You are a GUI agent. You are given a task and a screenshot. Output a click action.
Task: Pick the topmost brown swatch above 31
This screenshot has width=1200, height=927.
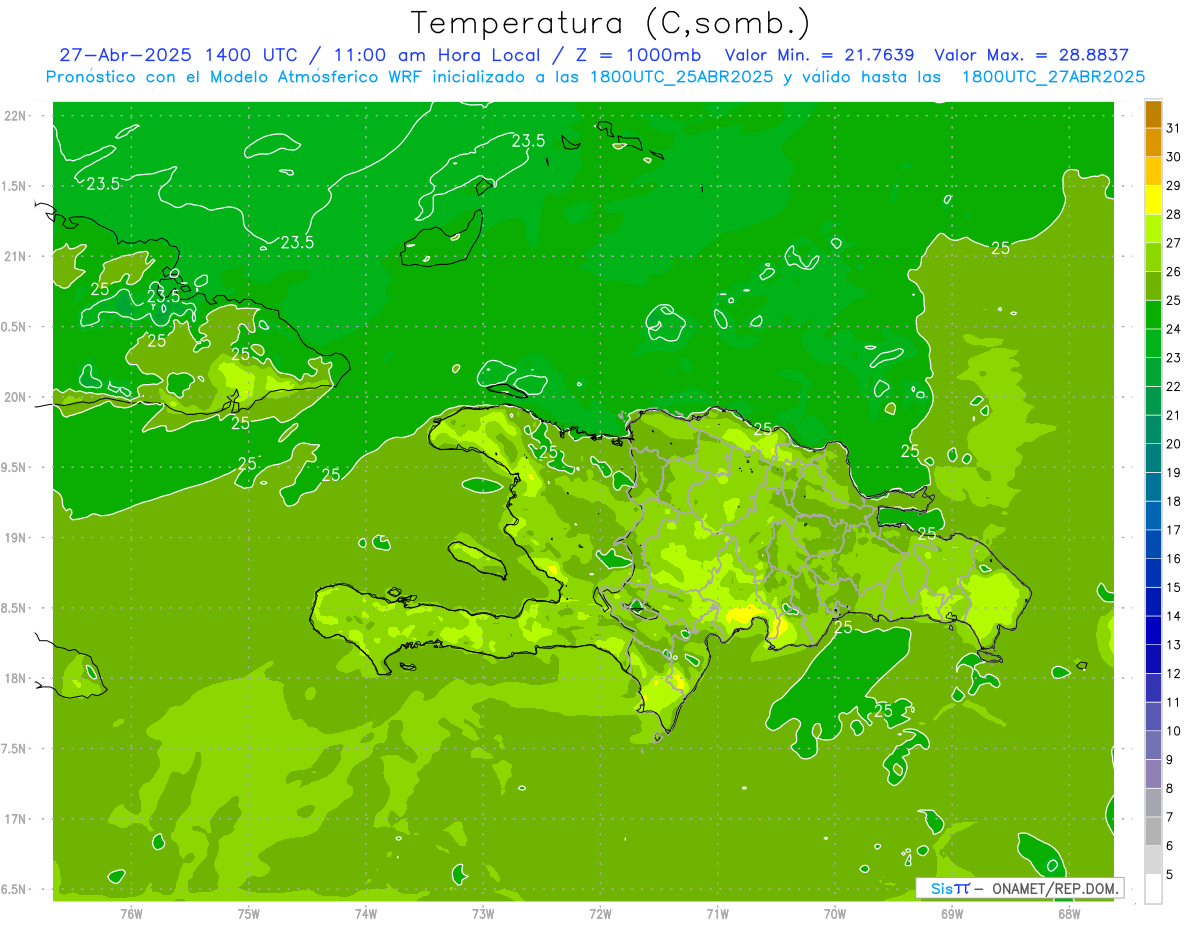pyautogui.click(x=1153, y=114)
